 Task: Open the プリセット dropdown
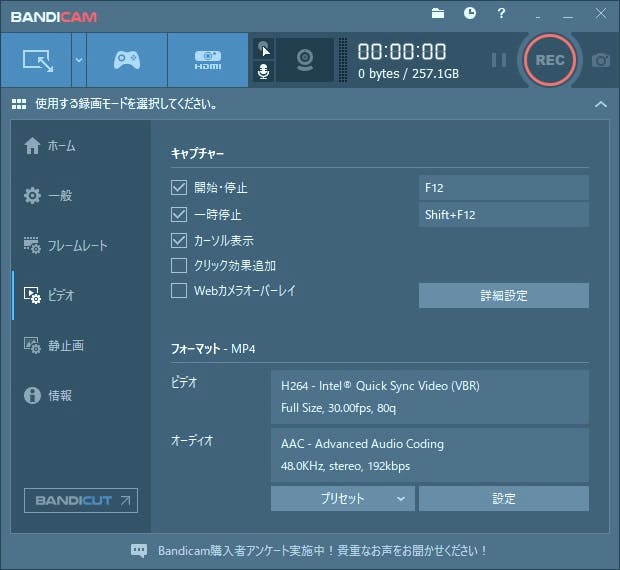click(342, 498)
